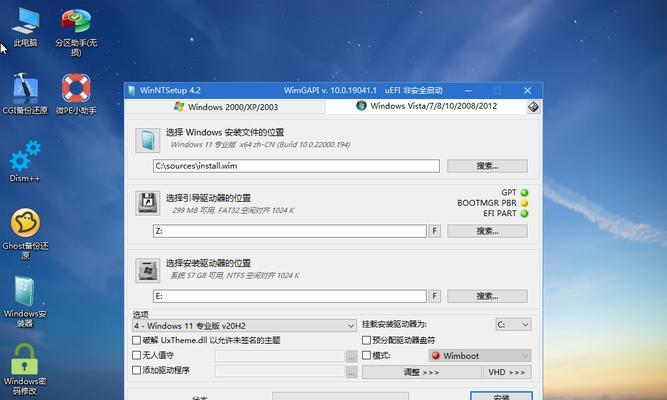Viewport: 667px width, 400px height.
Task: Open the Windows安装器 desktop icon
Action: pos(25,302)
